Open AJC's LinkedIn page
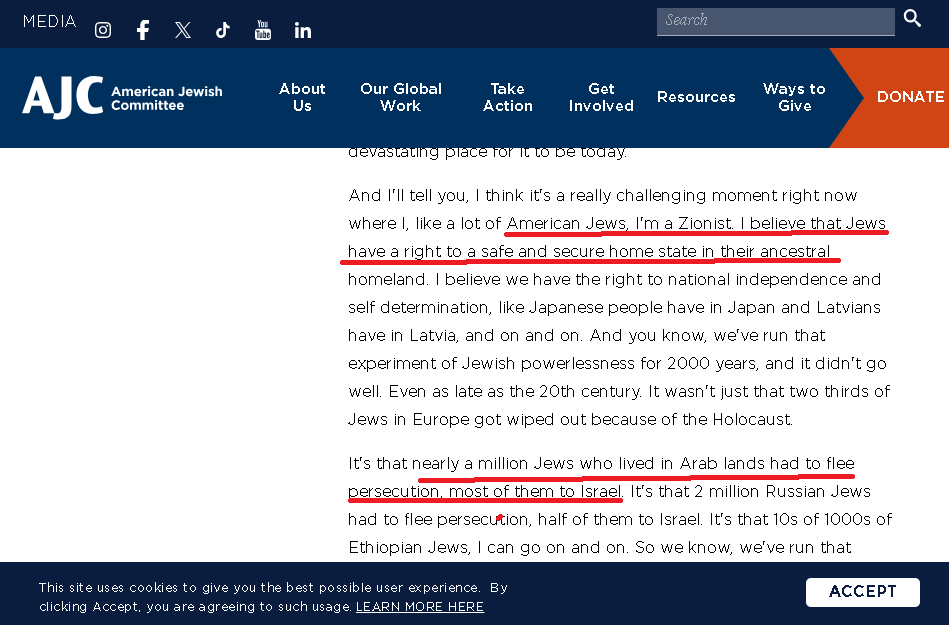Screen dimensions: 949x625 point(303,30)
